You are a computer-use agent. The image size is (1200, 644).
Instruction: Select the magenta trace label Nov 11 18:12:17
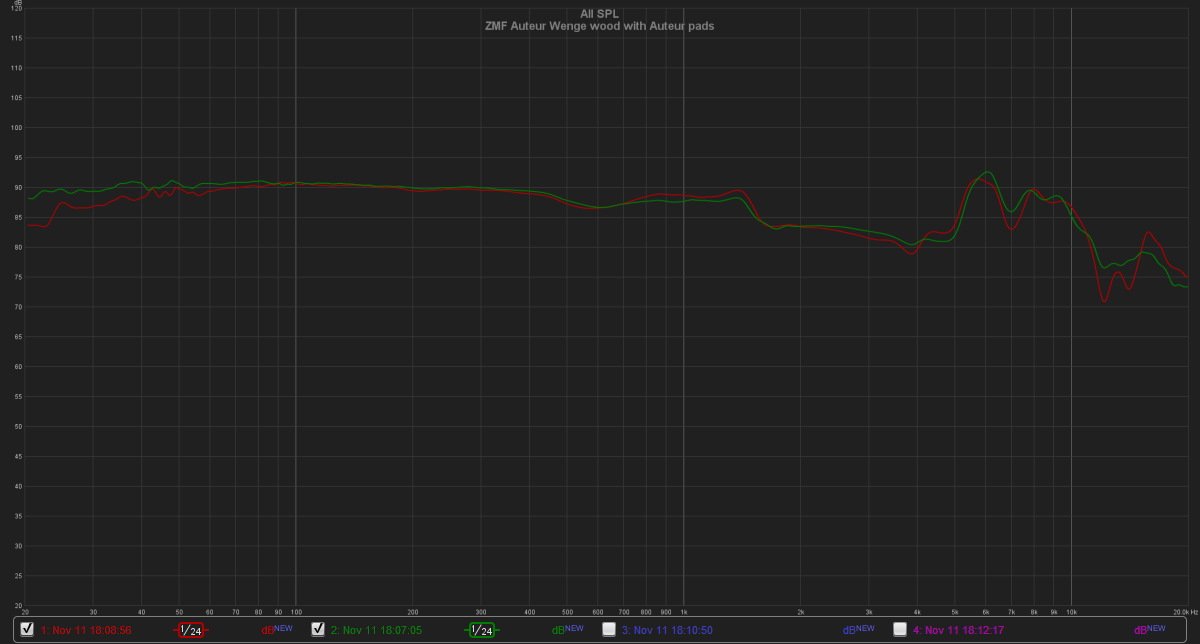958,630
